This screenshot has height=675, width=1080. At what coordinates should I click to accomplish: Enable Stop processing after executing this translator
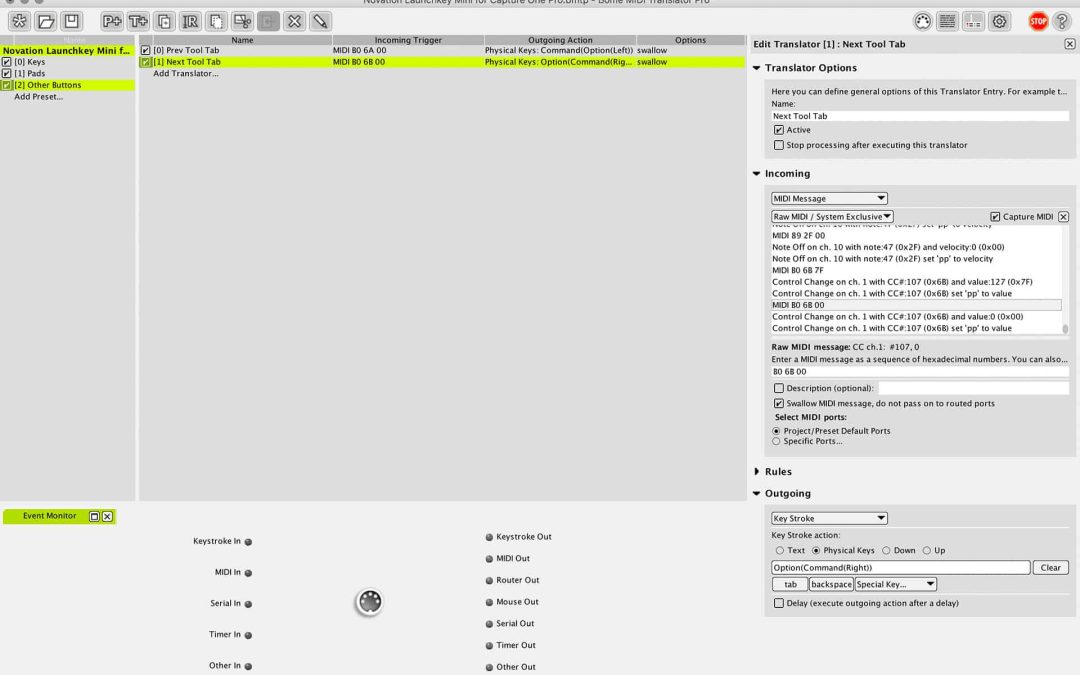[779, 145]
